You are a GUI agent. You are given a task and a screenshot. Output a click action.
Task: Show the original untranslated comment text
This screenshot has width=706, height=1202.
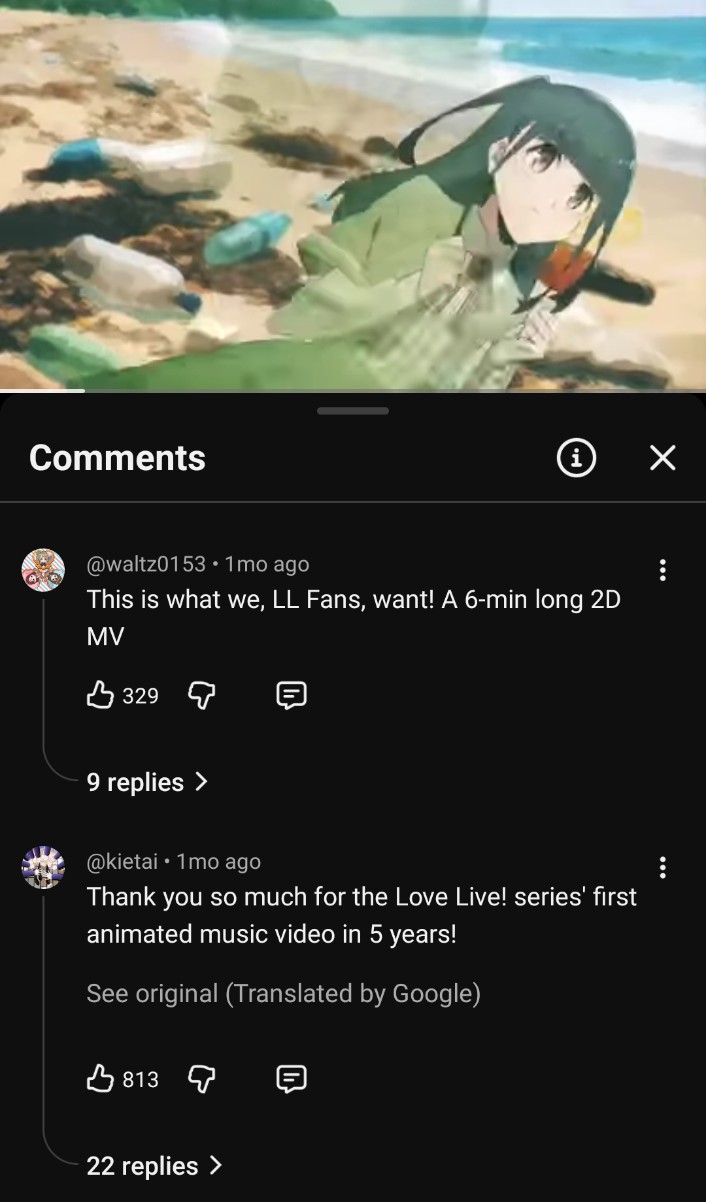click(283, 993)
